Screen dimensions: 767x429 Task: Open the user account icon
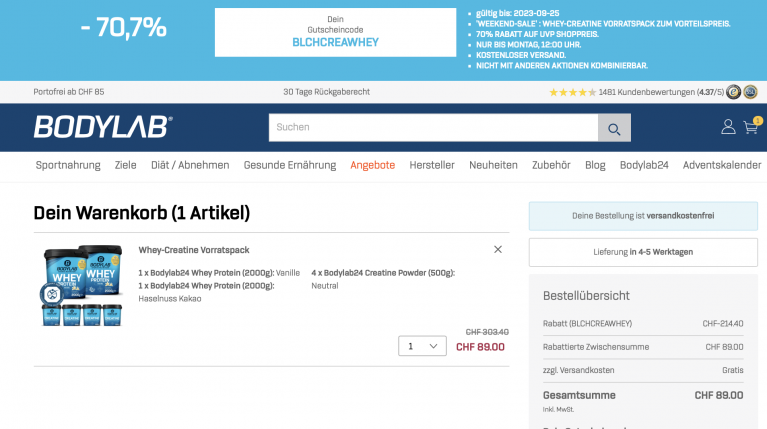(x=728, y=127)
